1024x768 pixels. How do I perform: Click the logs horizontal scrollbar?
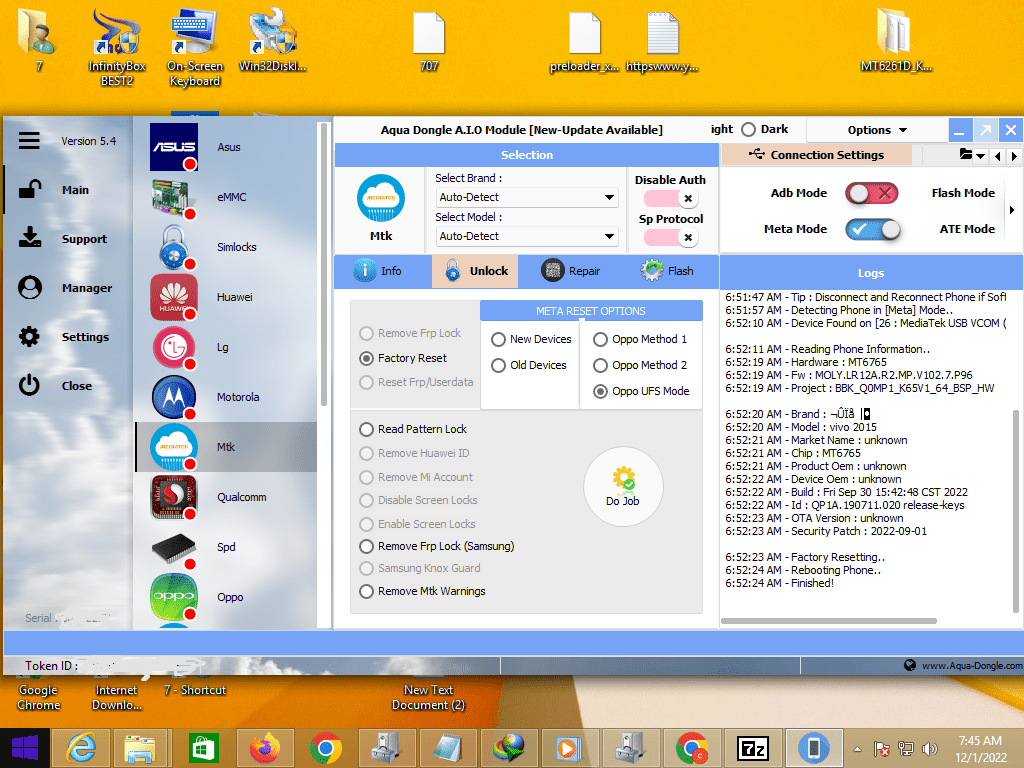829,621
